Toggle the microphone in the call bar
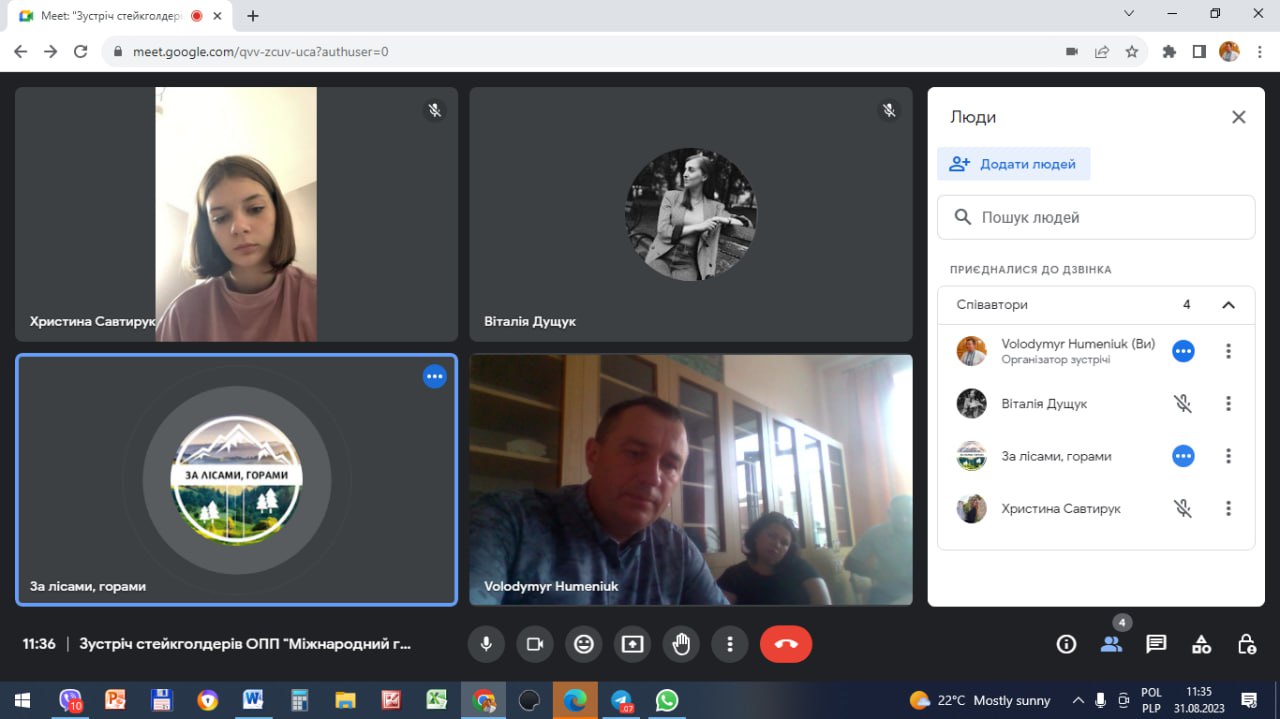Image resolution: width=1280 pixels, height=719 pixels. tap(486, 644)
